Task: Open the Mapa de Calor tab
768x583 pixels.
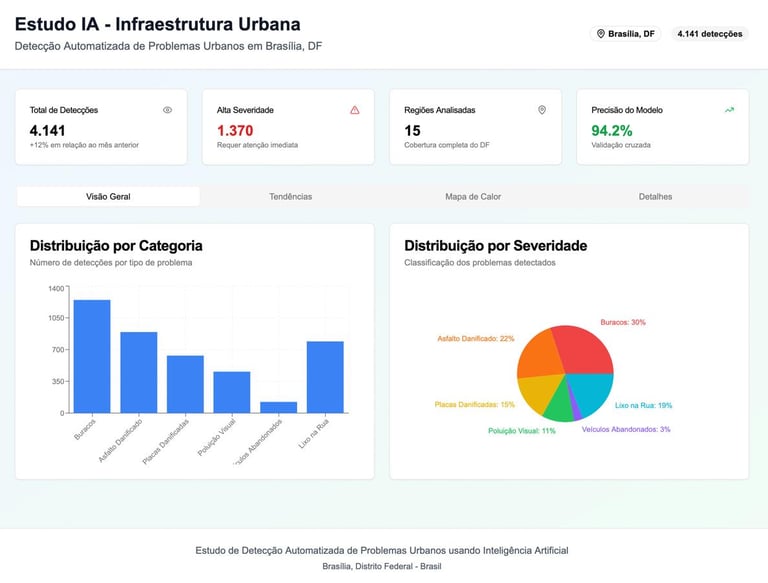Action: click(x=473, y=196)
